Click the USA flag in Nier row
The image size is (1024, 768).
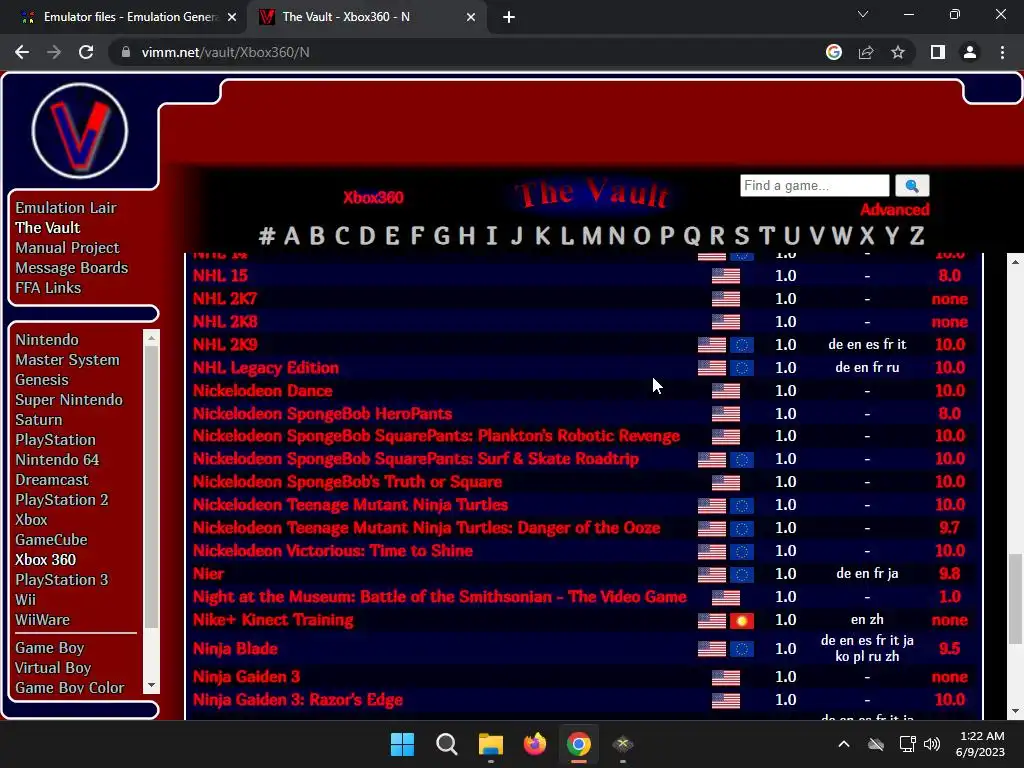point(712,575)
